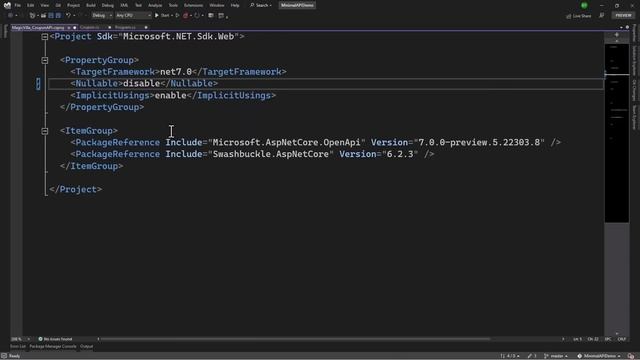Open the XML menu
The image size is (640, 360).
pyautogui.click(x=124, y=5)
